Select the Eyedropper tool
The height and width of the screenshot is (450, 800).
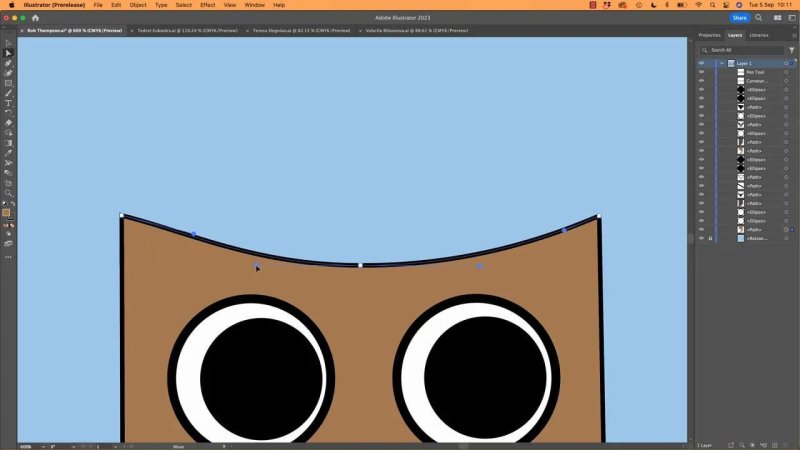8,153
